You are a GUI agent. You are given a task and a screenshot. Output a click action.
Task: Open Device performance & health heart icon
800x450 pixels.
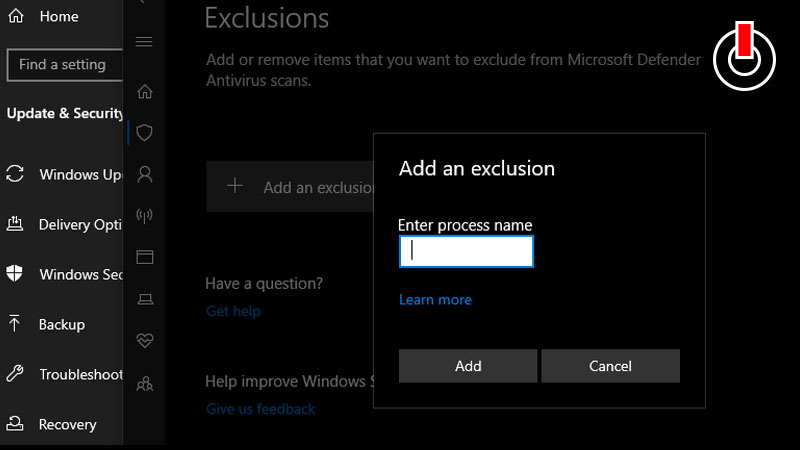(x=145, y=340)
